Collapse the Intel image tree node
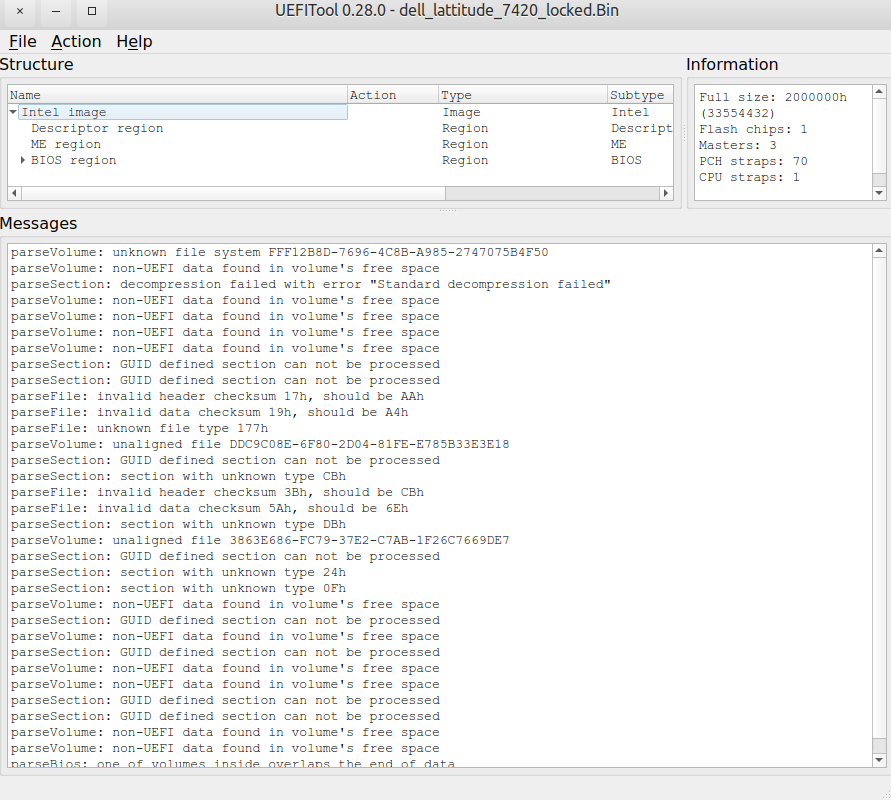The width and height of the screenshot is (891, 800). pyautogui.click(x=13, y=112)
